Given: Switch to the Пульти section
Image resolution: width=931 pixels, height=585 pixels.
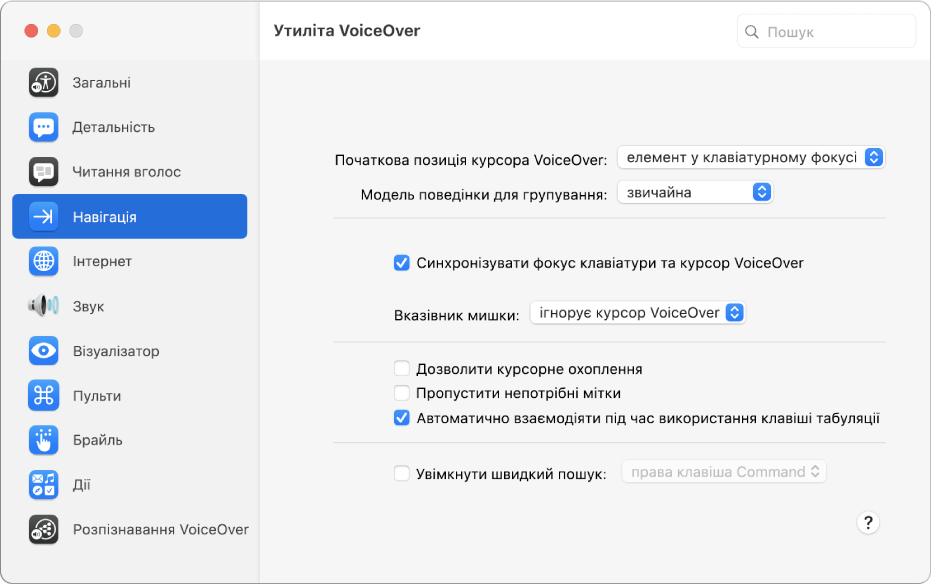Looking at the screenshot, I should click(x=43, y=395).
